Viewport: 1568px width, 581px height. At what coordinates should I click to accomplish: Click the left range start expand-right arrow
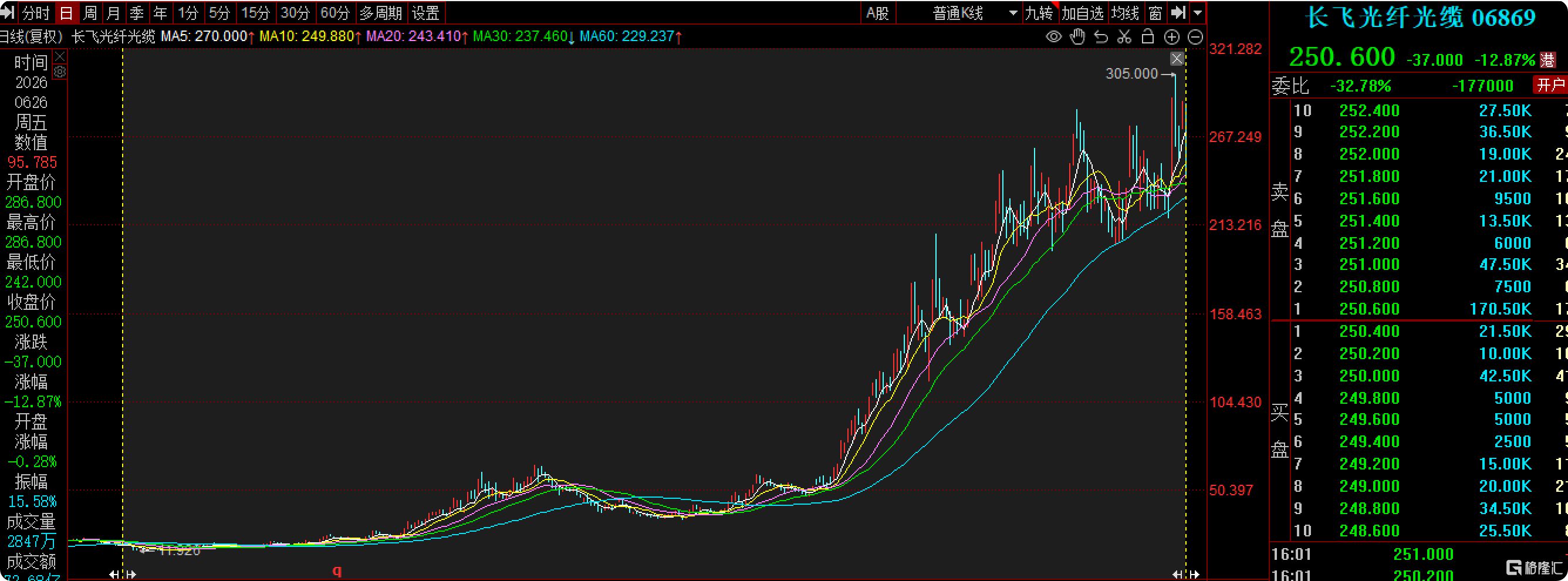[131, 575]
